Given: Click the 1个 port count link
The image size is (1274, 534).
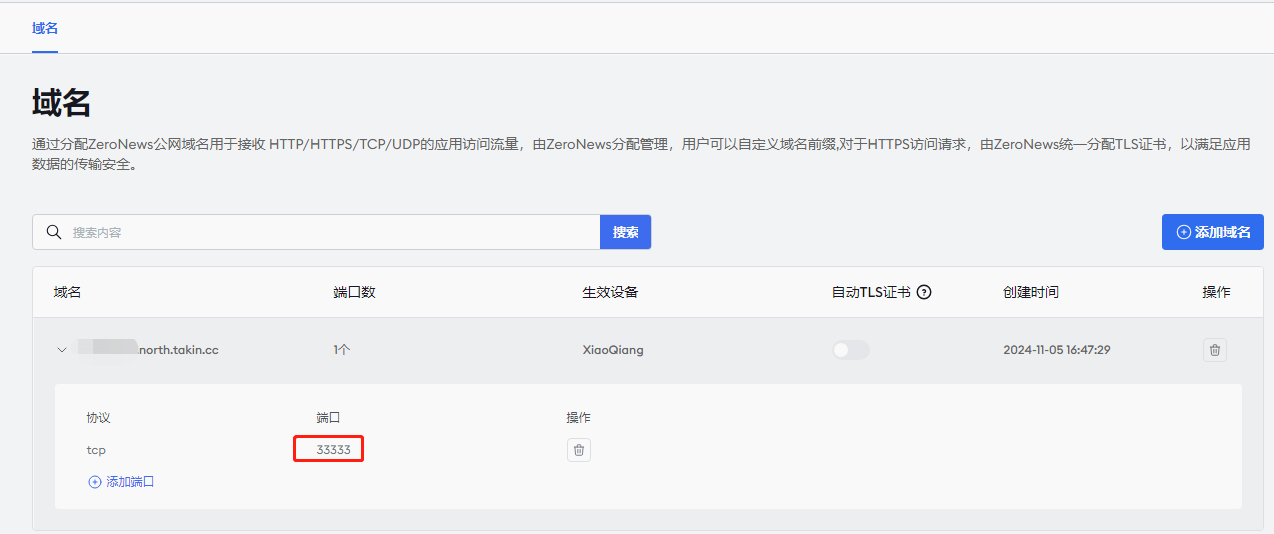Looking at the screenshot, I should tap(342, 350).
